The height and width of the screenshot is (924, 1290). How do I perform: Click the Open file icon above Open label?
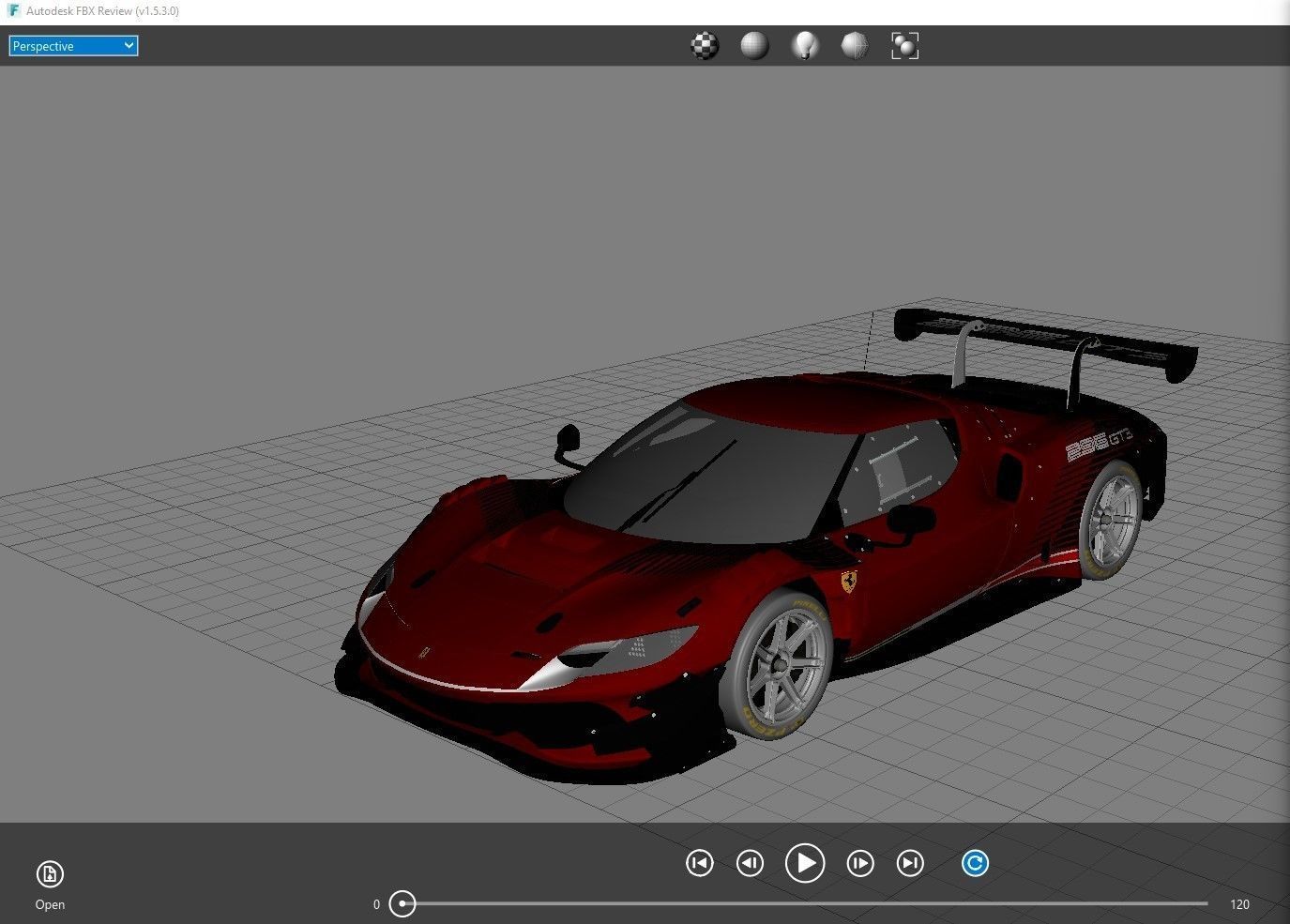coord(49,873)
